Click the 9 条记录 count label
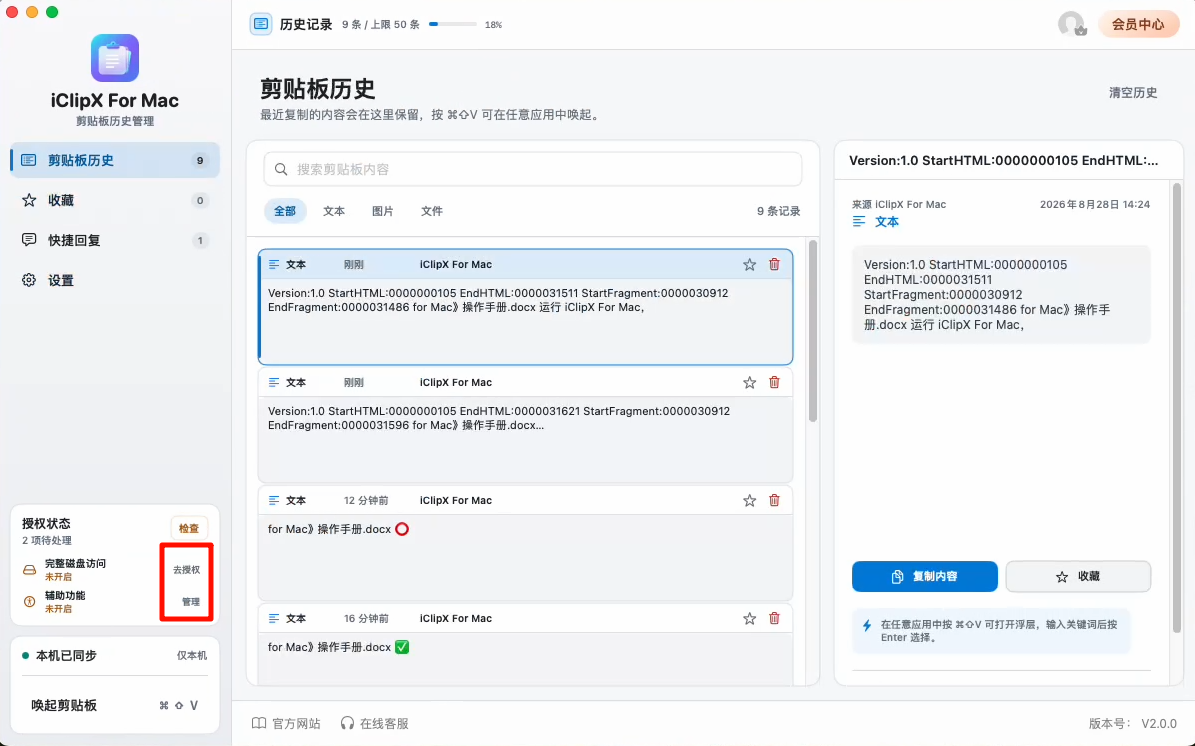Screen dimensions: 1195x746 778,211
